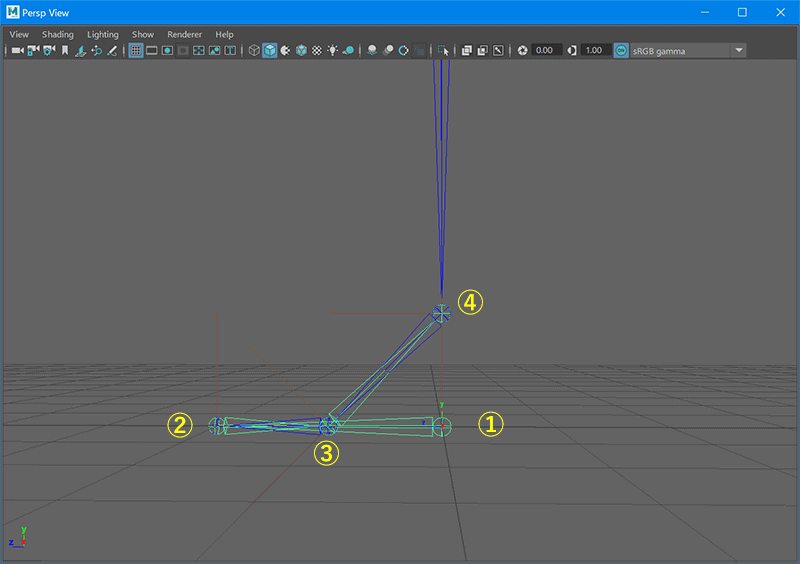The height and width of the screenshot is (564, 800).
Task: Click the Image Plane icon
Action: coord(81,50)
